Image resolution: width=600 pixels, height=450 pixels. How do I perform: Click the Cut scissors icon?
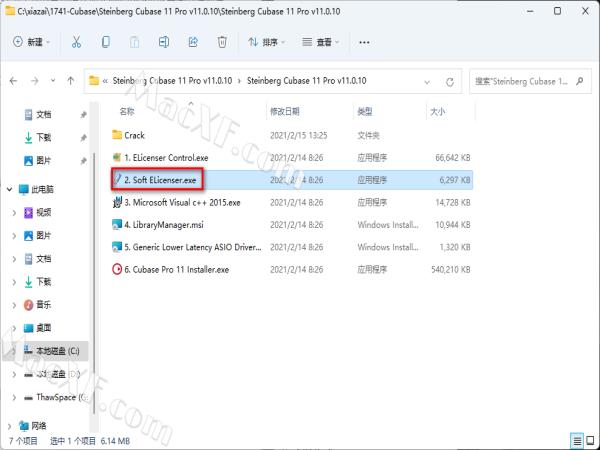click(x=76, y=42)
